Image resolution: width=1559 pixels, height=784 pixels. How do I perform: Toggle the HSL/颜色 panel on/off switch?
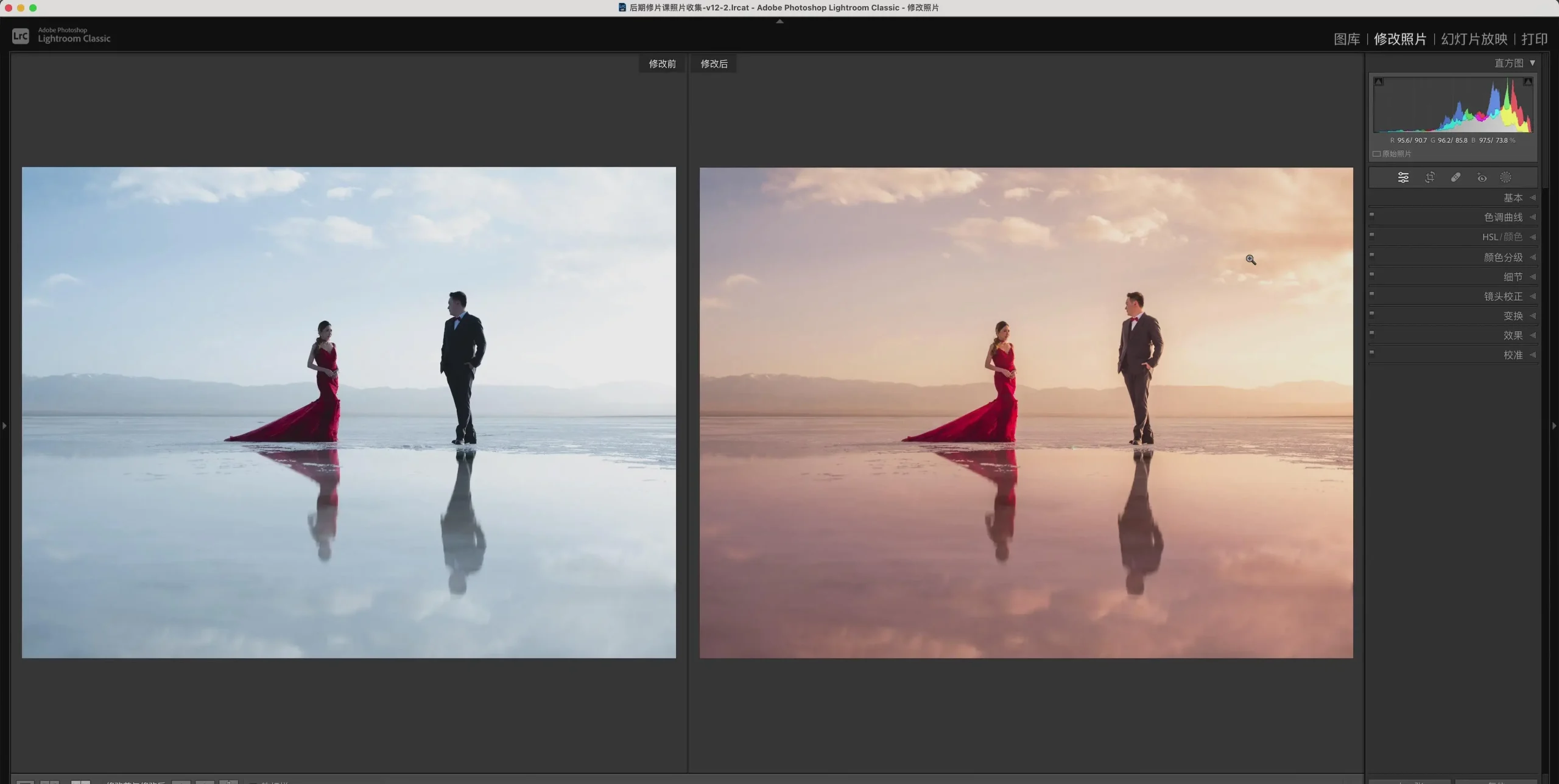pos(1371,234)
